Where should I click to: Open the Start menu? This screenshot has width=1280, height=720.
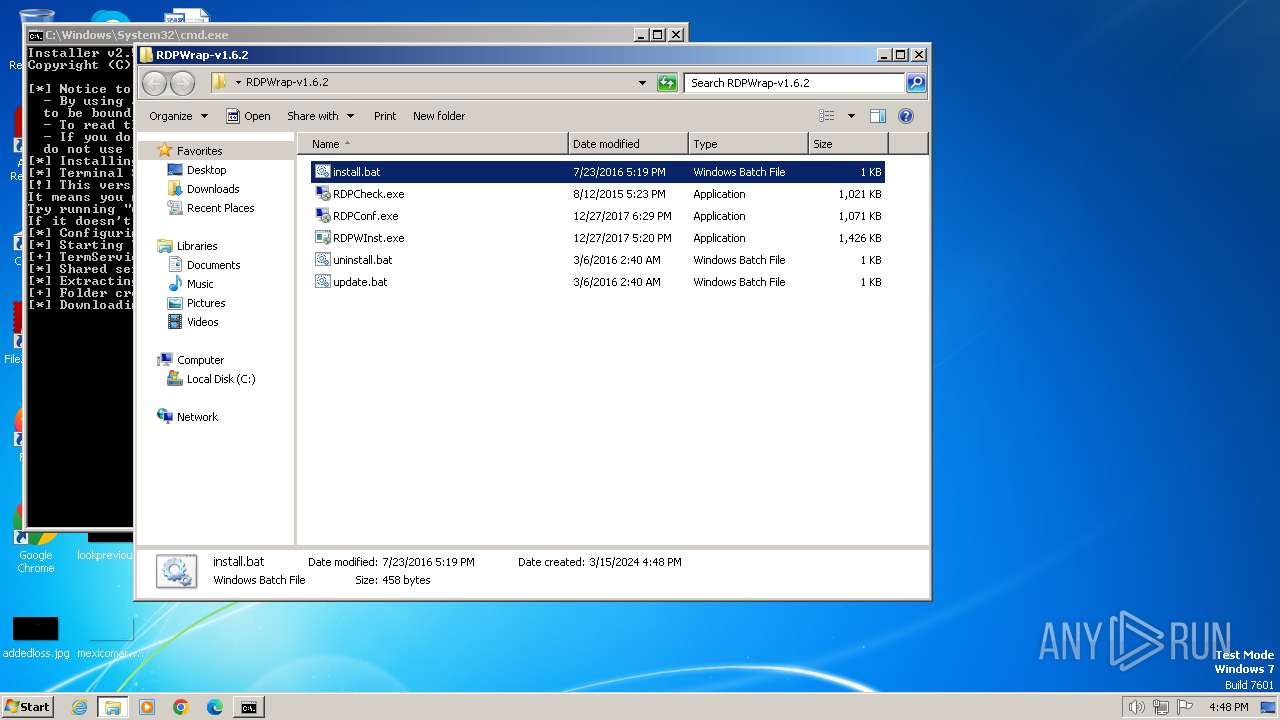click(x=28, y=707)
